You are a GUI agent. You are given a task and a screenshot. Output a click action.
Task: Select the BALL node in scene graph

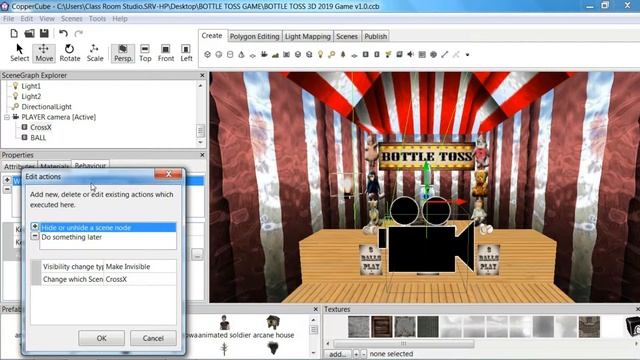38,138
